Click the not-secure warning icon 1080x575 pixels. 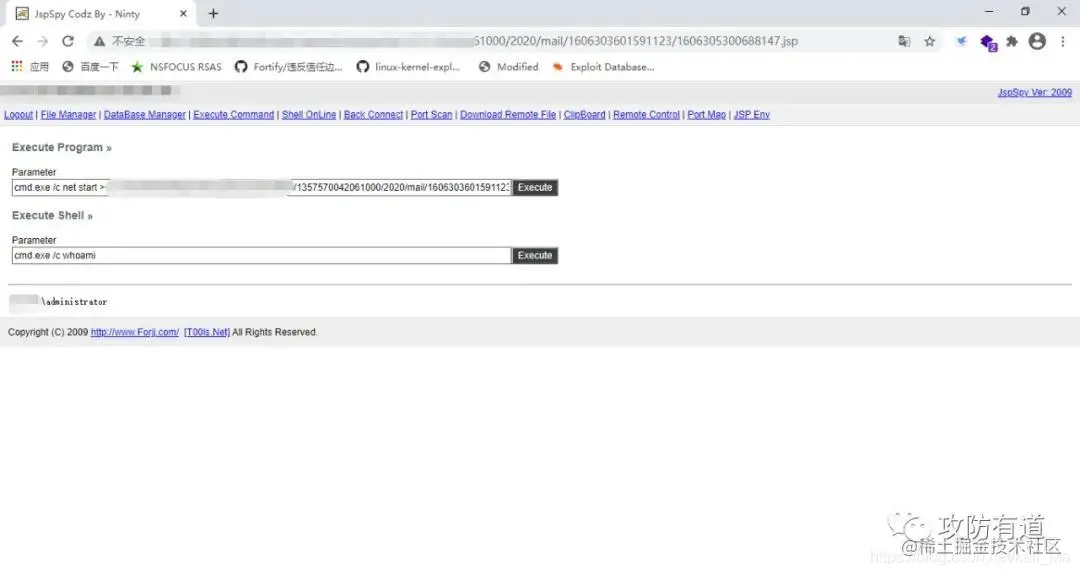click(x=100, y=41)
